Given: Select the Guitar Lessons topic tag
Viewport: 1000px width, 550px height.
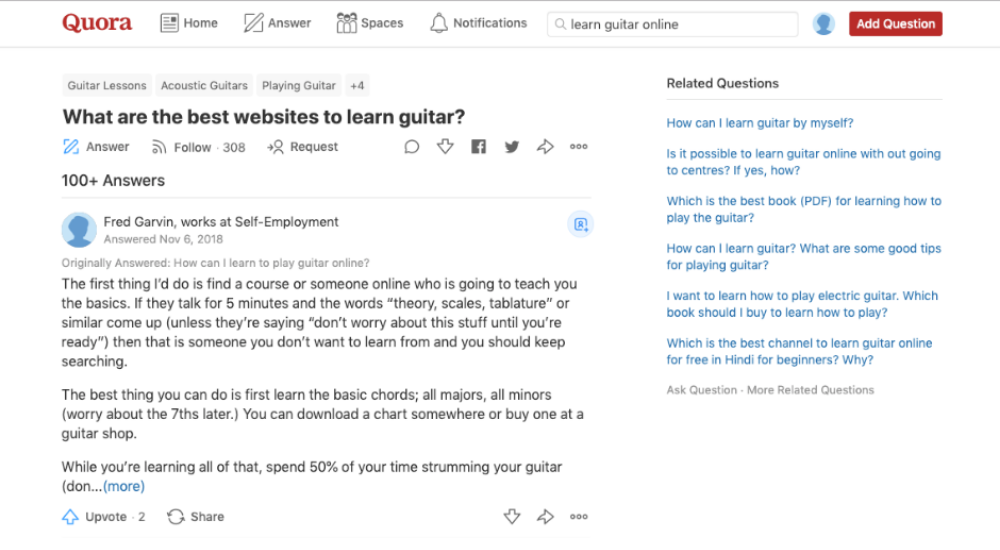Looking at the screenshot, I should point(107,85).
